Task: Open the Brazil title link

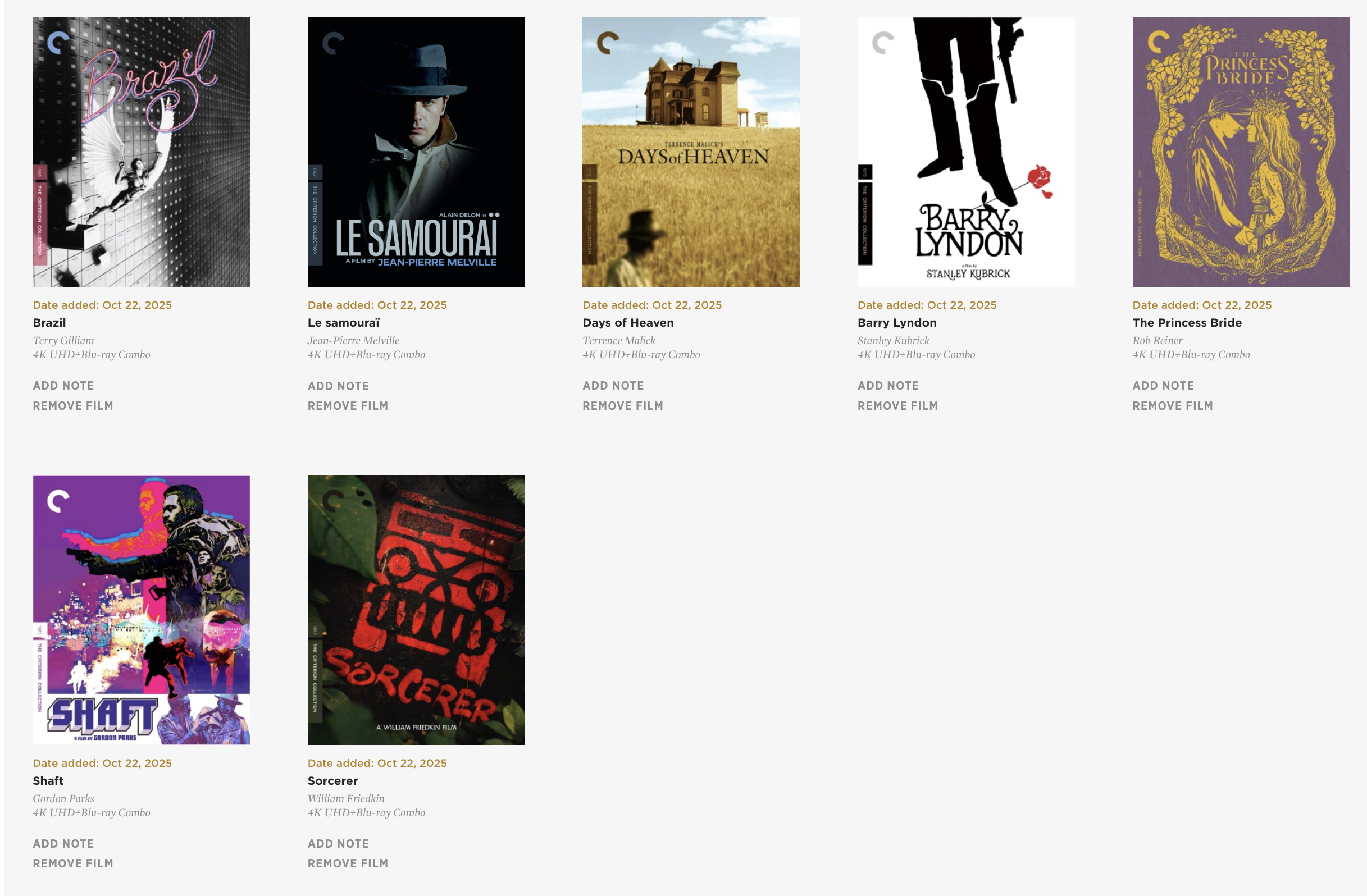Action: click(49, 323)
